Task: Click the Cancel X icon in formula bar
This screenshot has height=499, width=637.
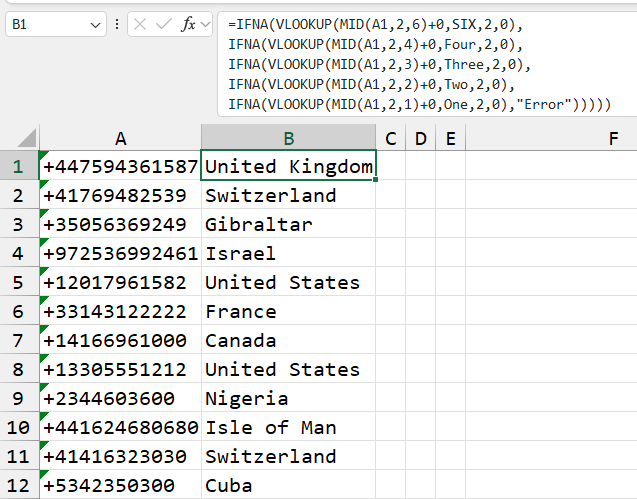Action: [140, 24]
